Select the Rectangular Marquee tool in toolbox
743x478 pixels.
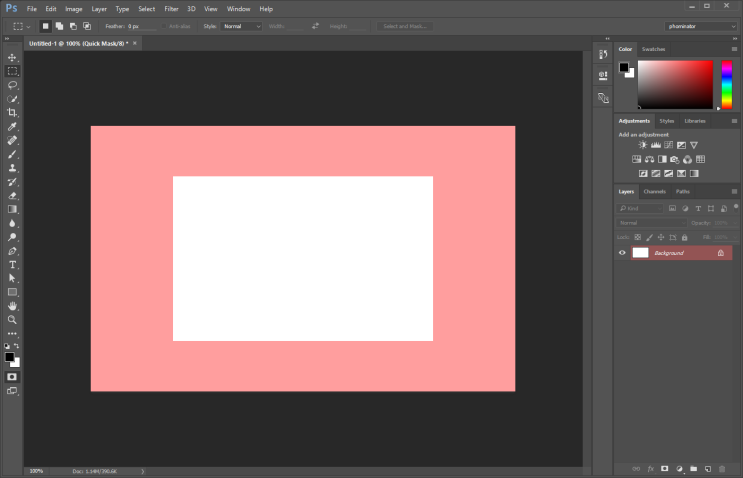(x=12, y=71)
